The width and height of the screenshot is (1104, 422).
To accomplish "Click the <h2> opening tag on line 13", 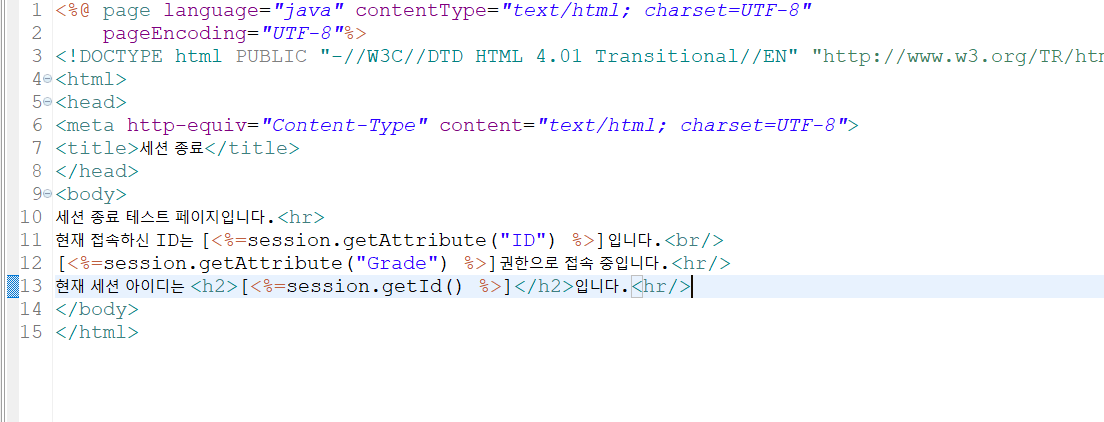I will click(215, 287).
